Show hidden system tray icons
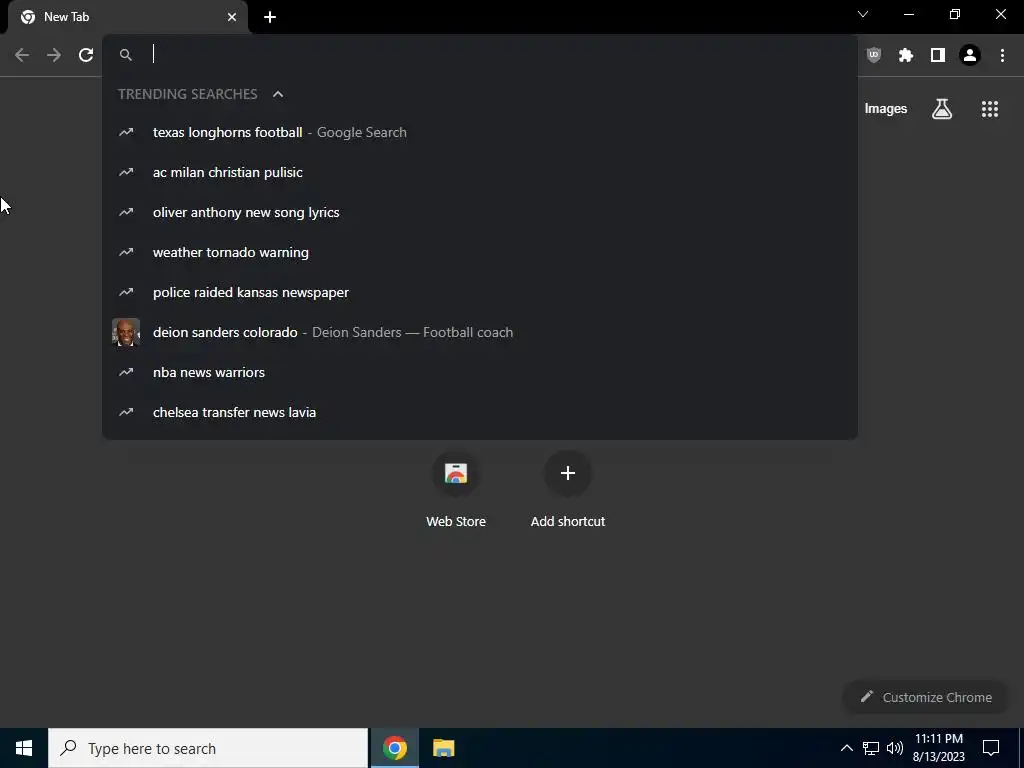 coord(846,748)
